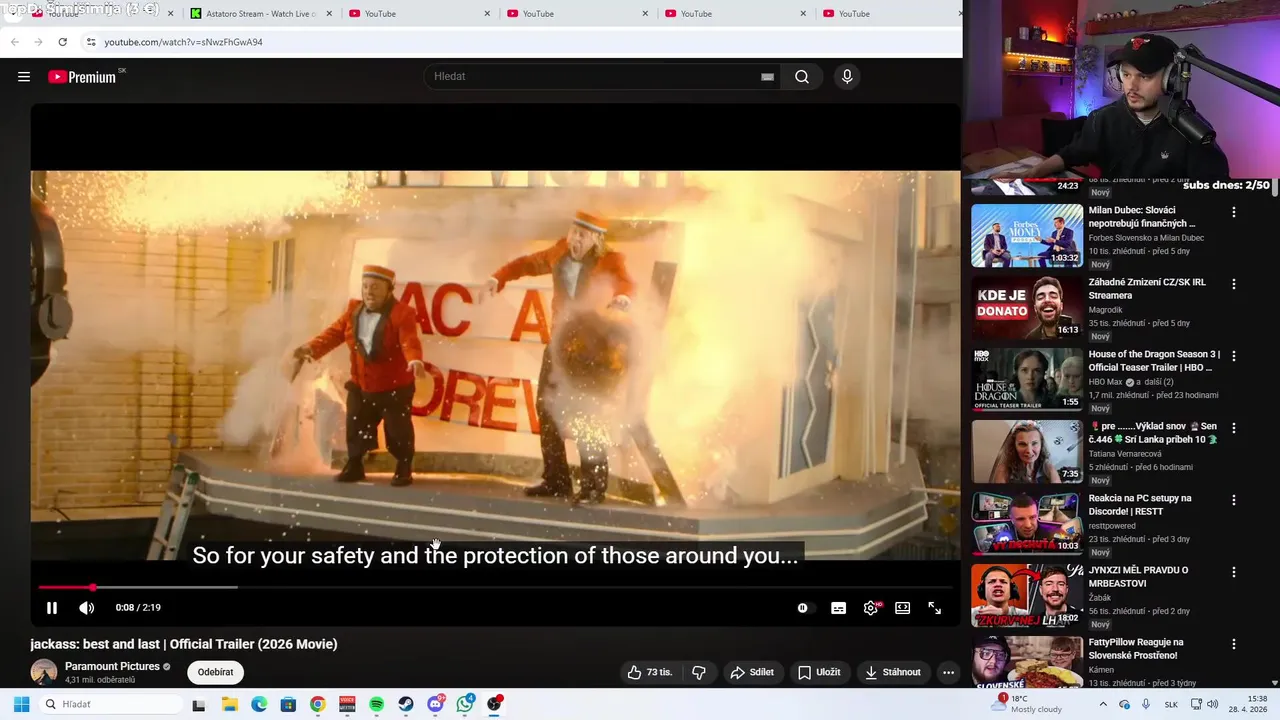Open Google Chrome from taskbar
1280x720 pixels.
(317, 704)
